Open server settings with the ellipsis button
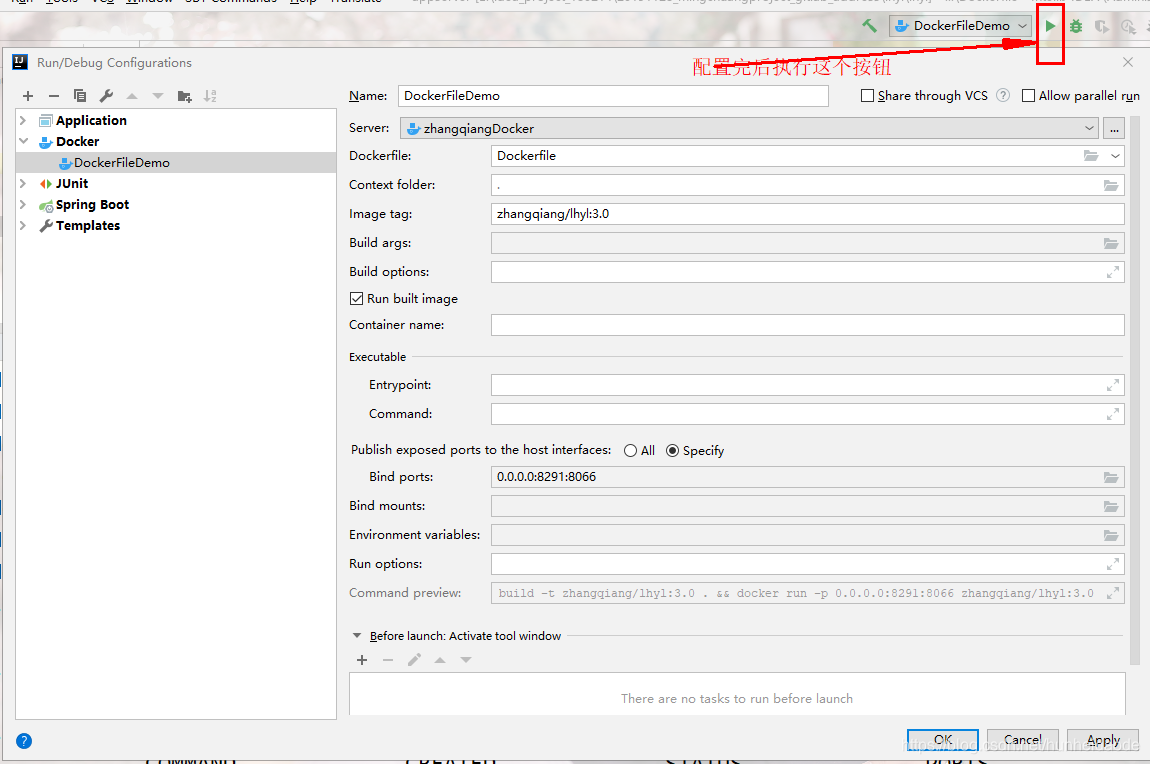The height and width of the screenshot is (764, 1150). [1114, 129]
